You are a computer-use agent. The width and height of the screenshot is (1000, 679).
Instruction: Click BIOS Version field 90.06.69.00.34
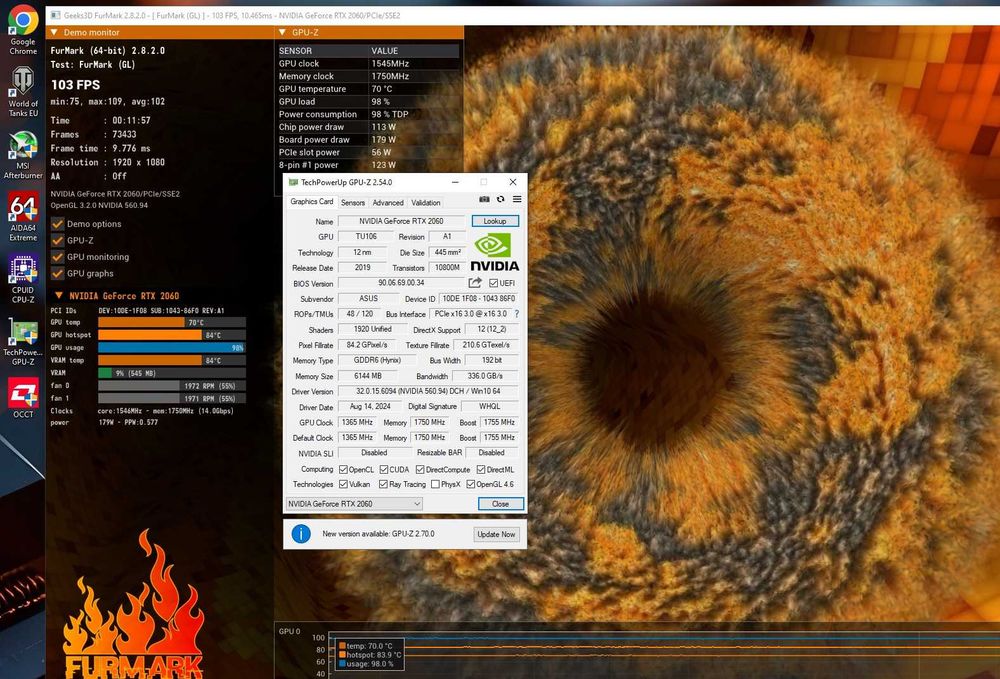click(401, 282)
